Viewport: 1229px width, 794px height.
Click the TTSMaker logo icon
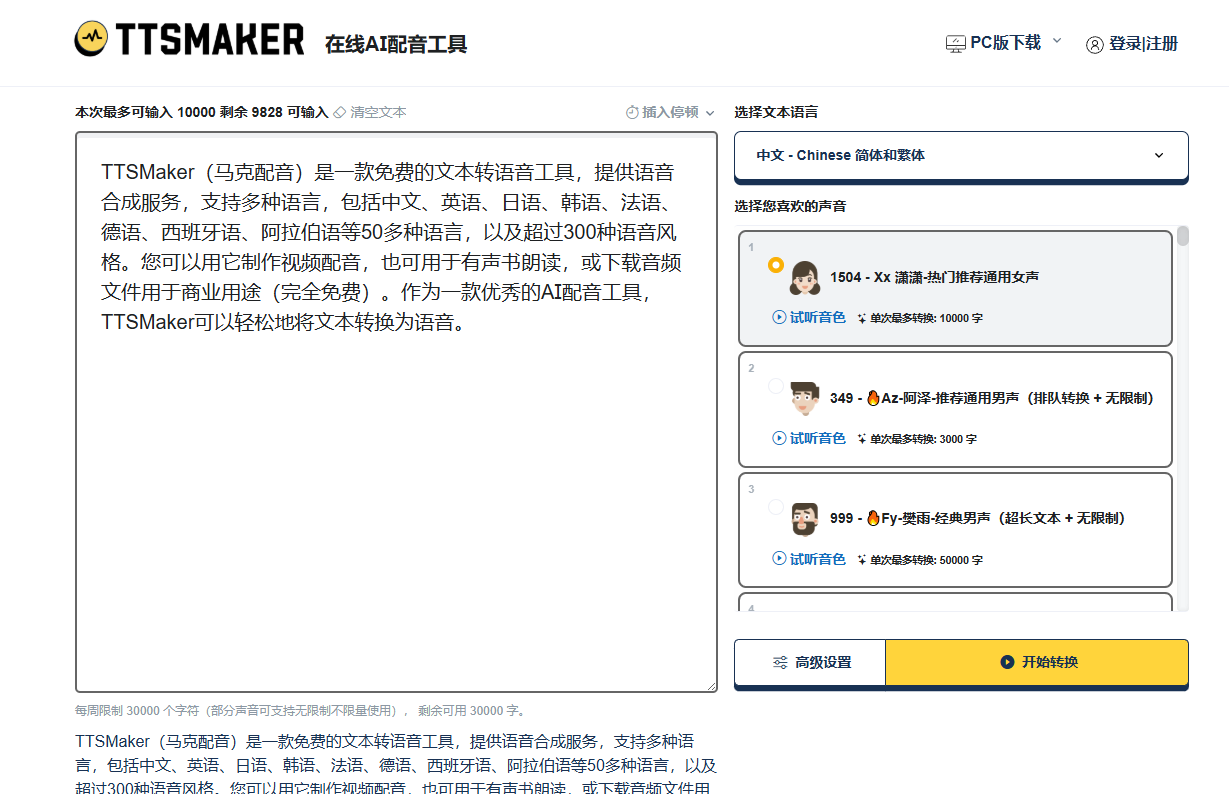[x=90, y=39]
